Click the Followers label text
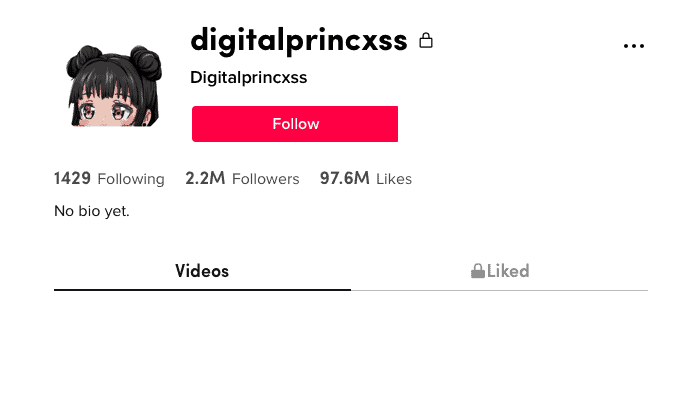Screen dimensions: 696x417 [265, 179]
